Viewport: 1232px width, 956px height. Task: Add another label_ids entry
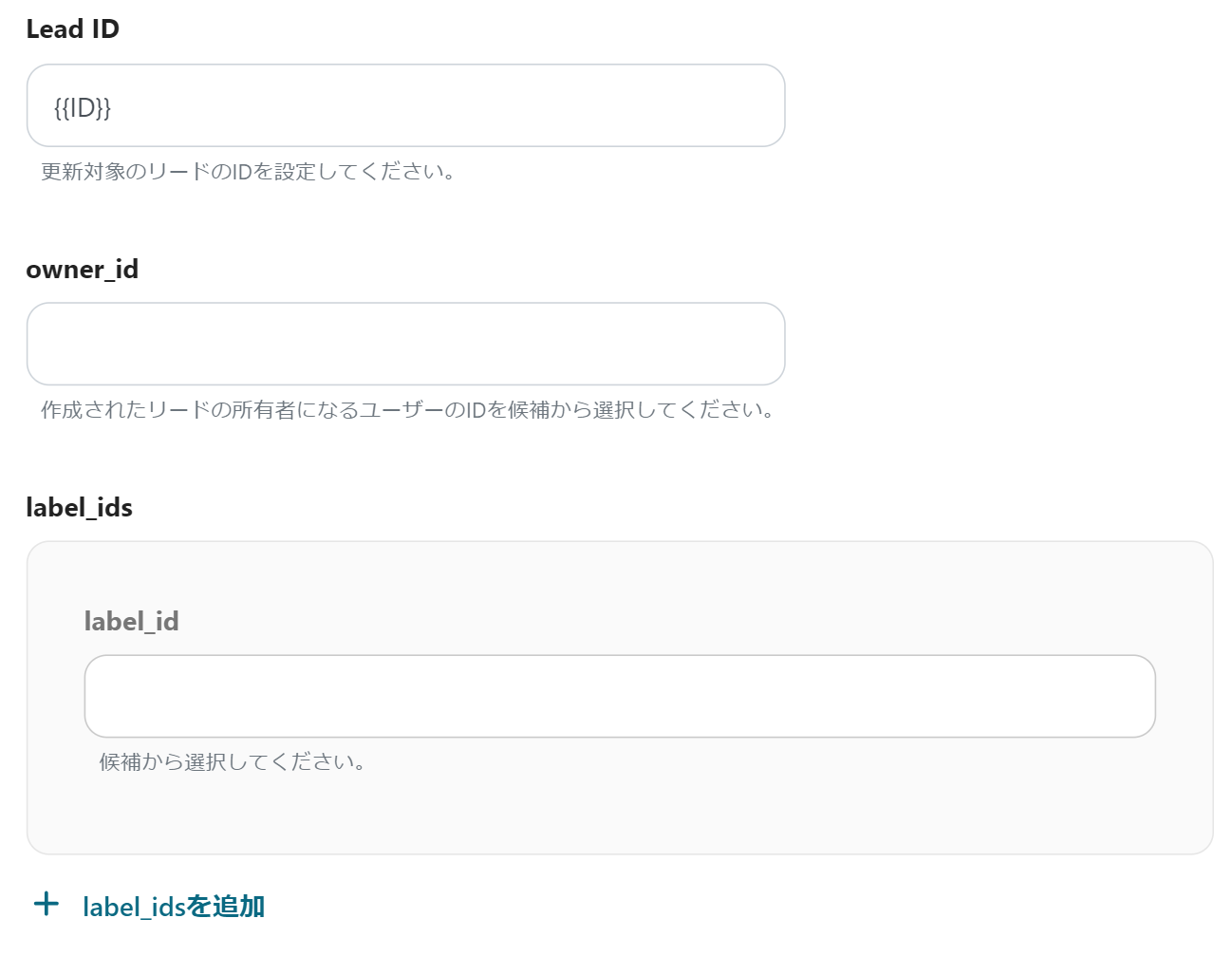(175, 905)
